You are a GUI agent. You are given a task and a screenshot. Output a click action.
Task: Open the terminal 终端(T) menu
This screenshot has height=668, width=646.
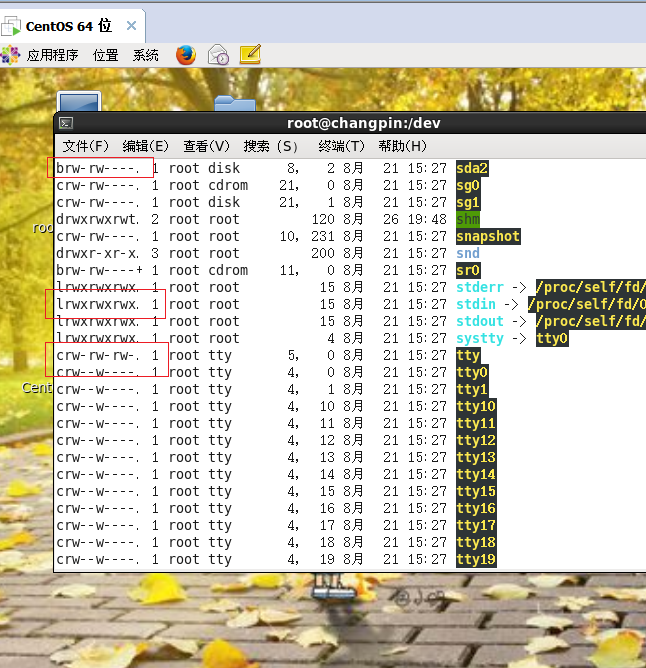point(341,146)
